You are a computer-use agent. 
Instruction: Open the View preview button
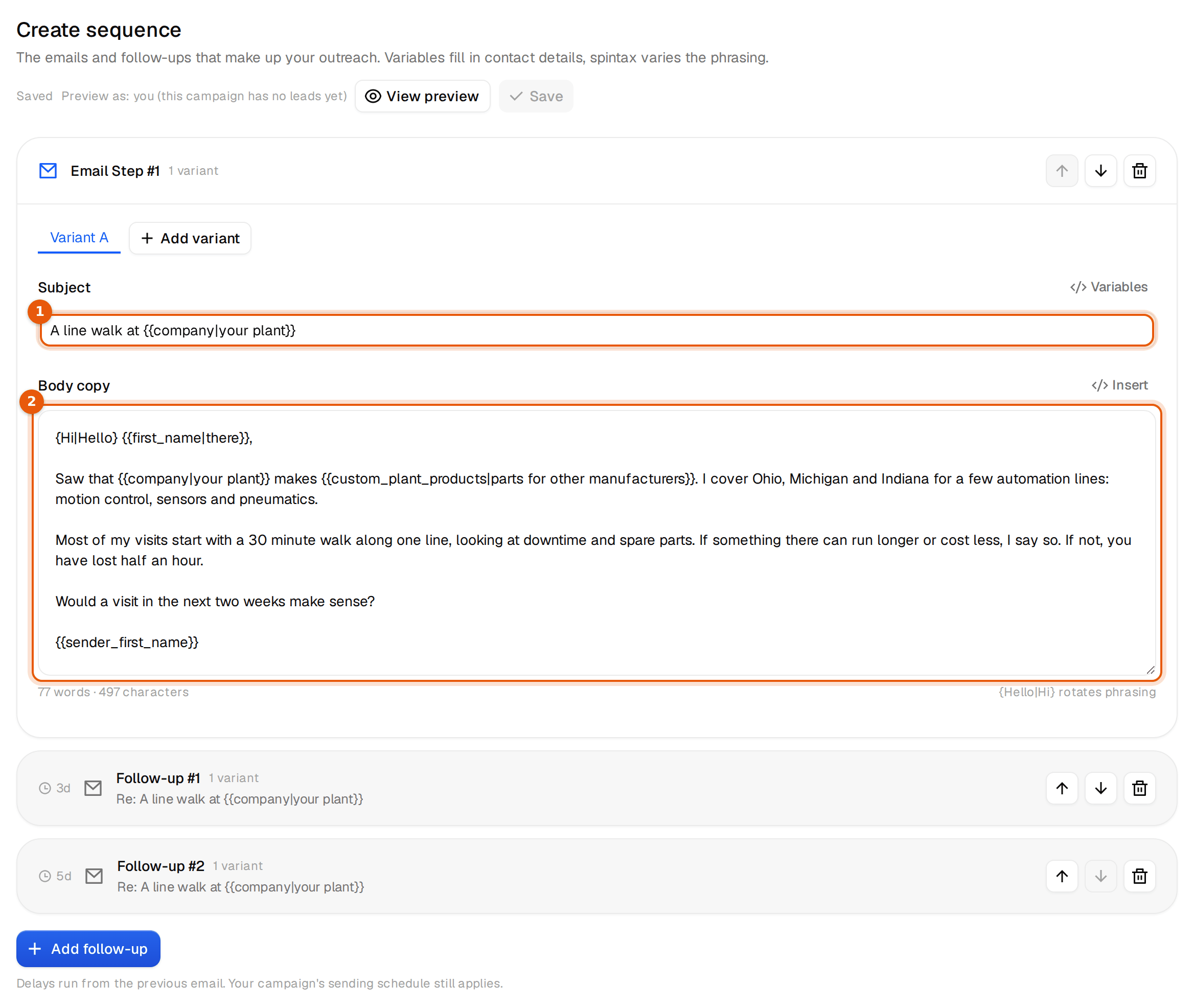(x=422, y=96)
